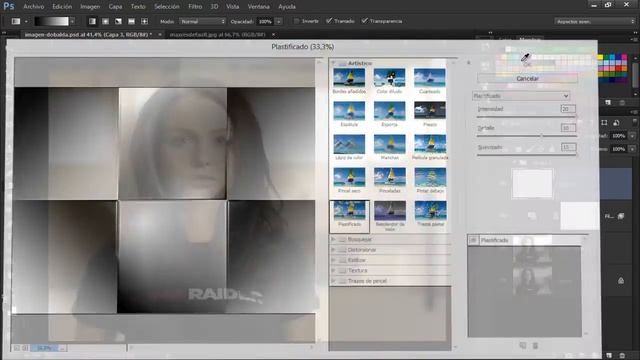This screenshot has height=360, width=640.
Task: Click the gradient tool preset icon
Action: click(16, 21)
